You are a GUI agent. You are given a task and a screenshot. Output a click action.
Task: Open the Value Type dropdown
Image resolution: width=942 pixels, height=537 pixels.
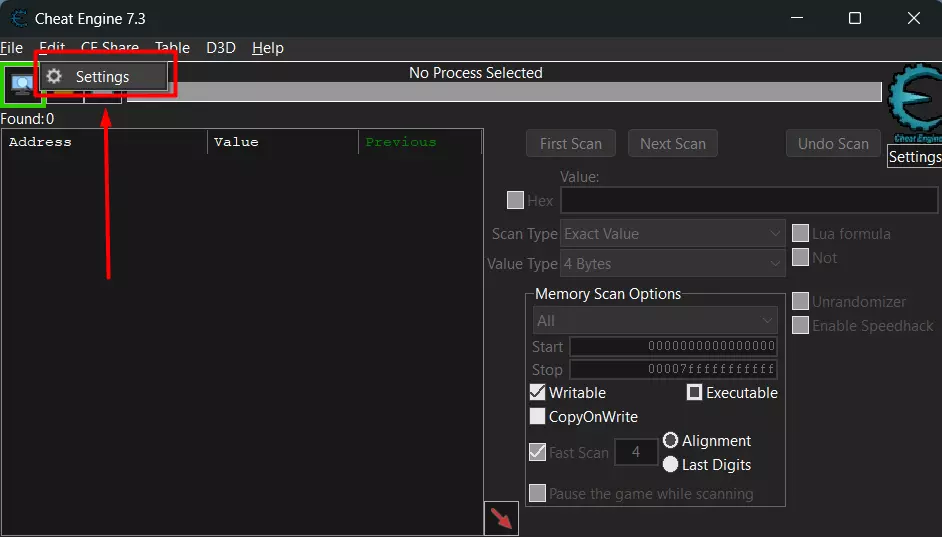point(673,264)
